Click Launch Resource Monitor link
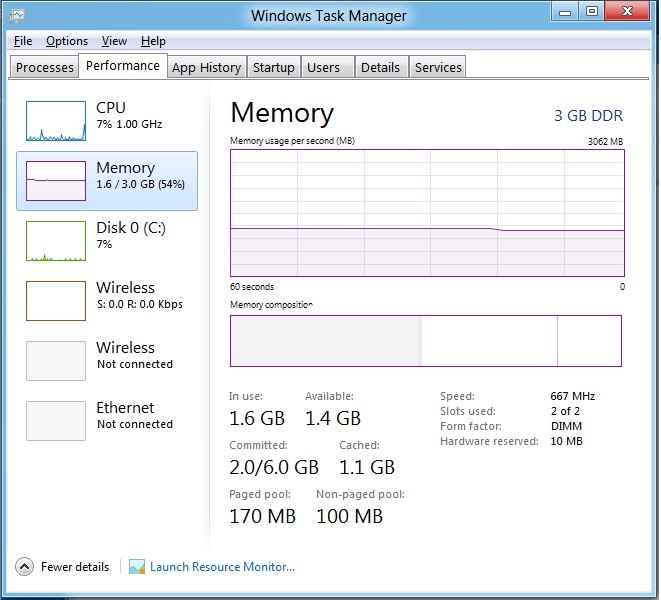Image resolution: width=661 pixels, height=600 pixels. tap(222, 567)
